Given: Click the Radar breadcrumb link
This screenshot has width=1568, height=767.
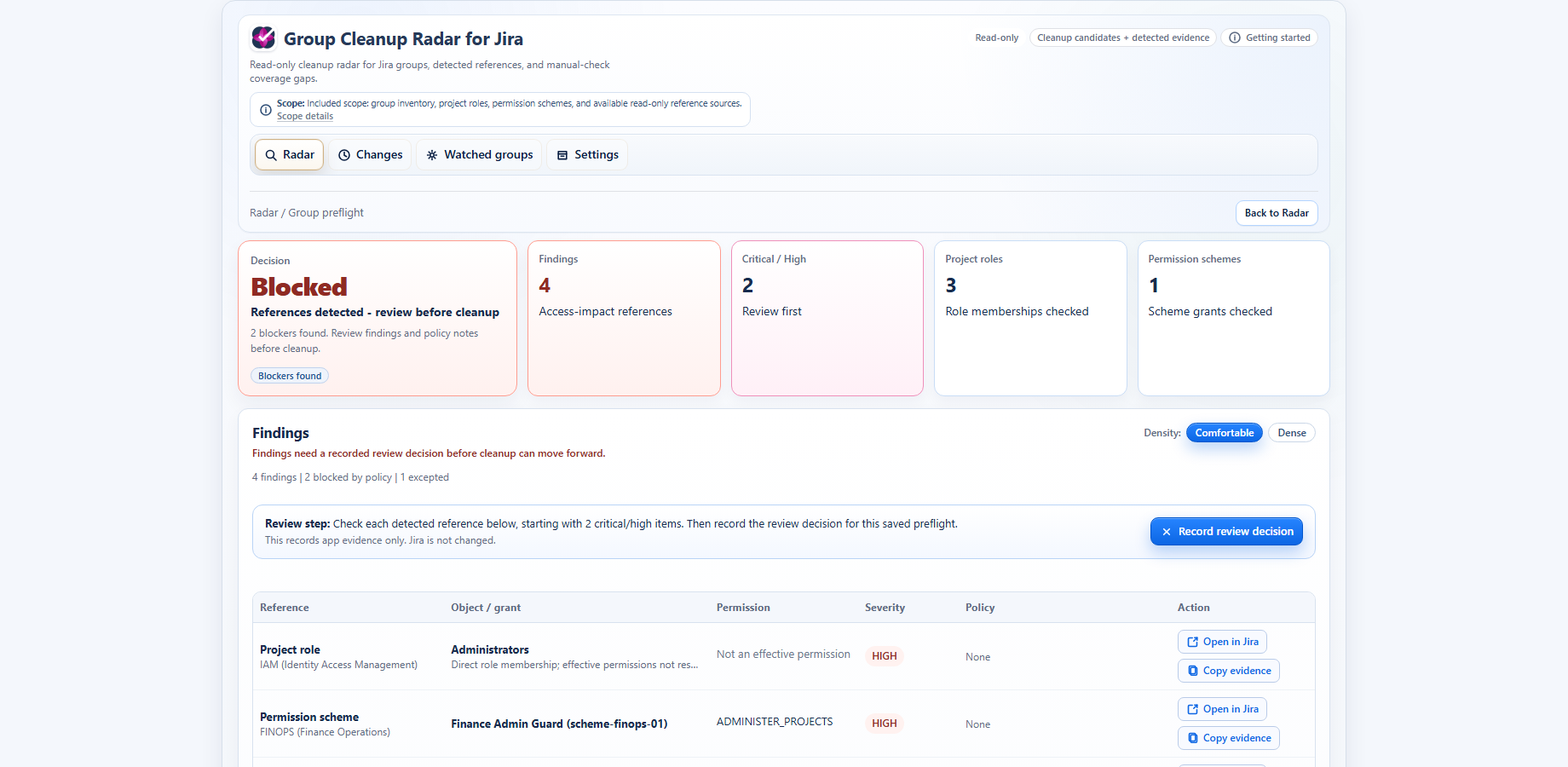Looking at the screenshot, I should 263,213.
